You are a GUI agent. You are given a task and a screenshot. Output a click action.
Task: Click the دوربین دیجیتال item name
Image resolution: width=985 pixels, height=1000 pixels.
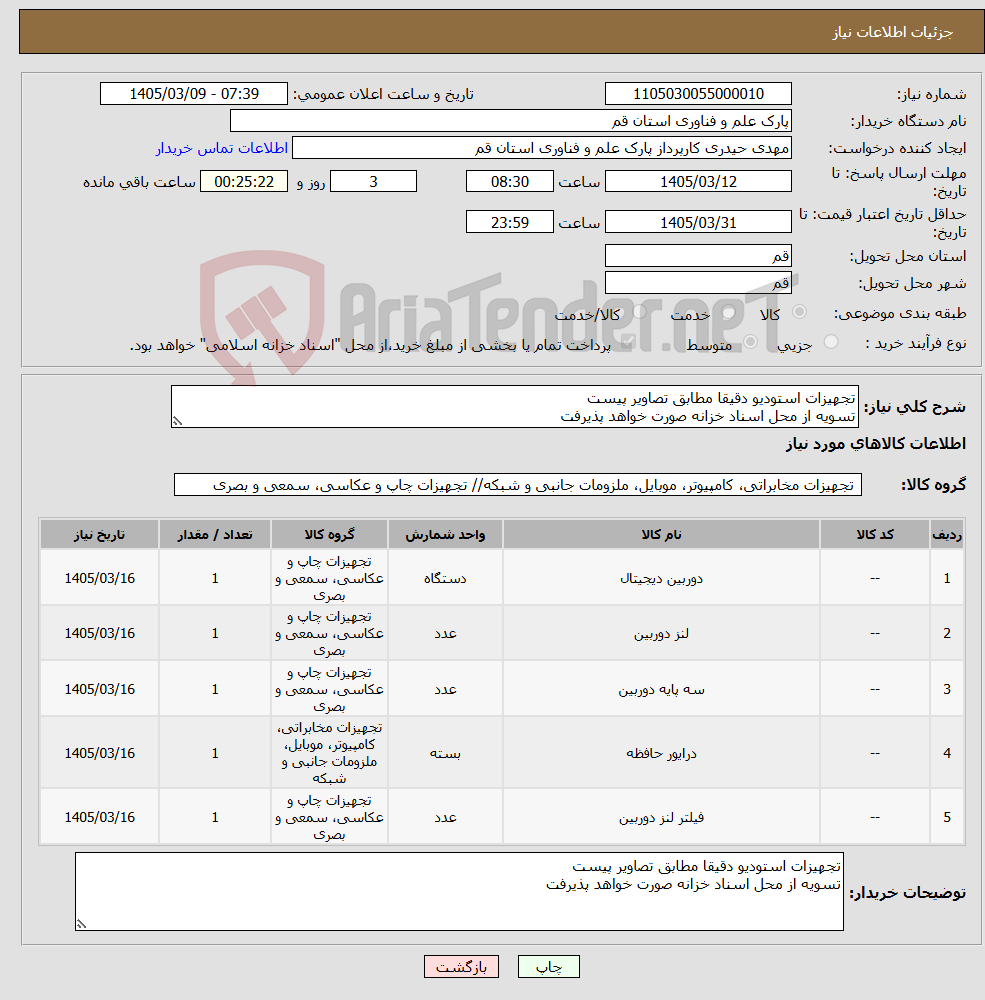pyautogui.click(x=661, y=578)
